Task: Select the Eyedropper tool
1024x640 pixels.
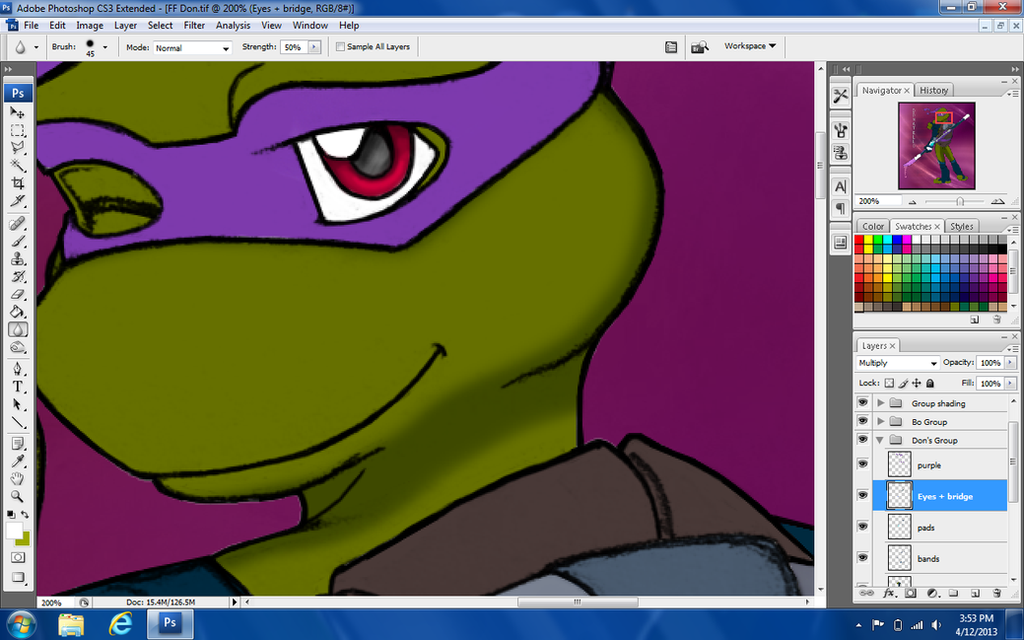Action: tap(18, 462)
